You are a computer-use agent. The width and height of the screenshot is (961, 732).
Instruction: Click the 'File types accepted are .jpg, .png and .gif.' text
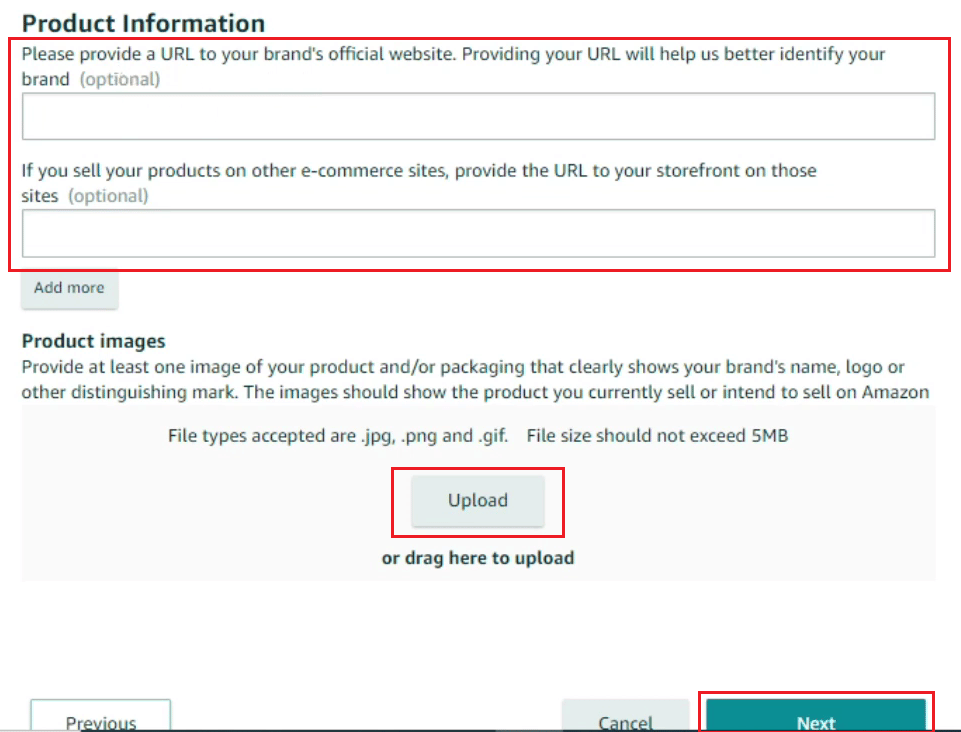pyautogui.click(x=338, y=436)
